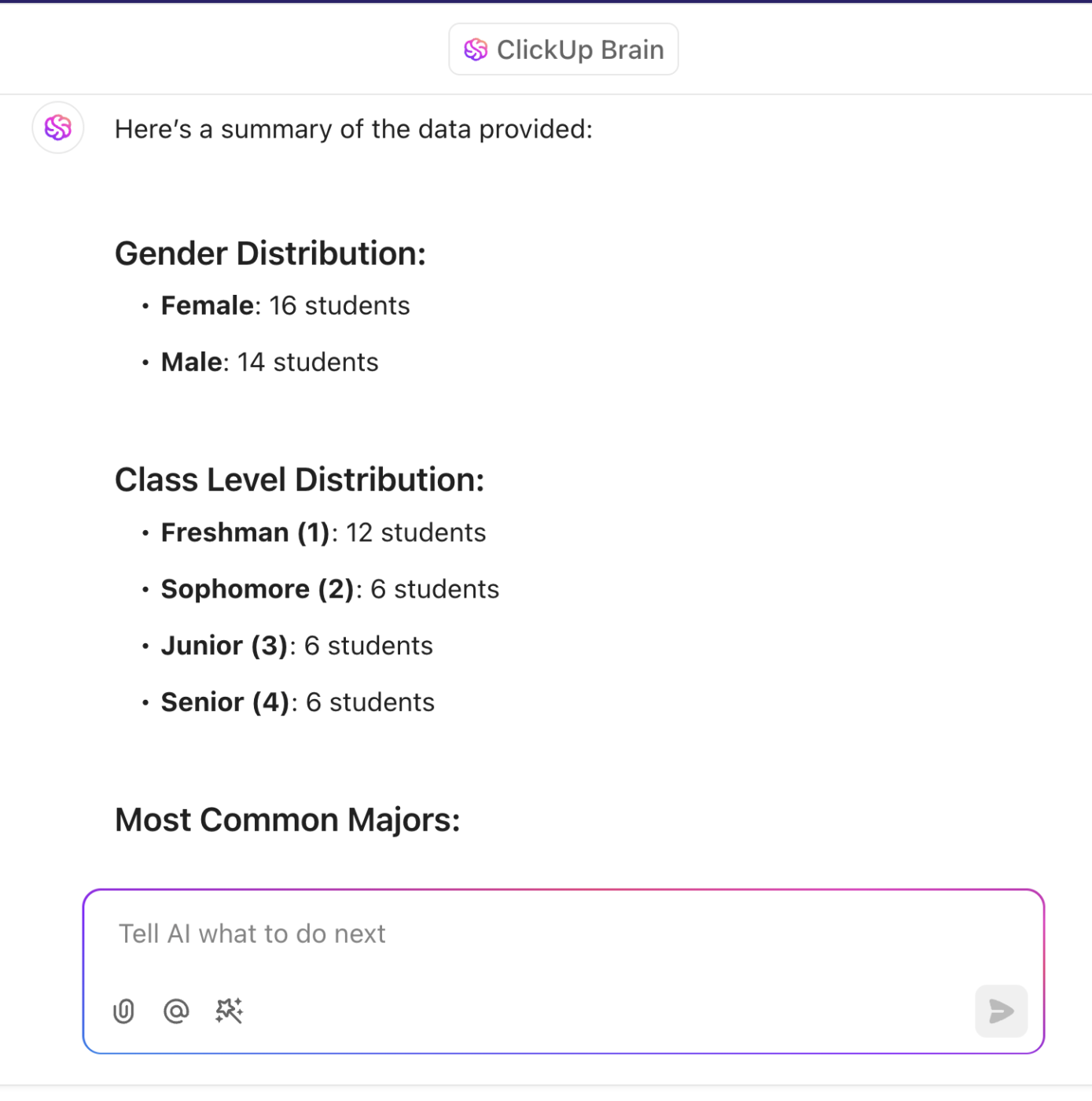Click the Sophomore (2) bullet item
Screen dimensions: 1092x1101
pyautogui.click(x=329, y=589)
